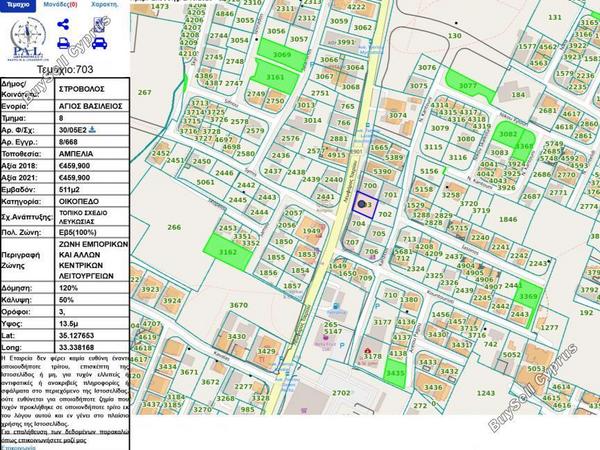Viewport: 600px width, 450px height.
Task: Switch to the Χαρακτη. tab
Action: tap(105, 5)
